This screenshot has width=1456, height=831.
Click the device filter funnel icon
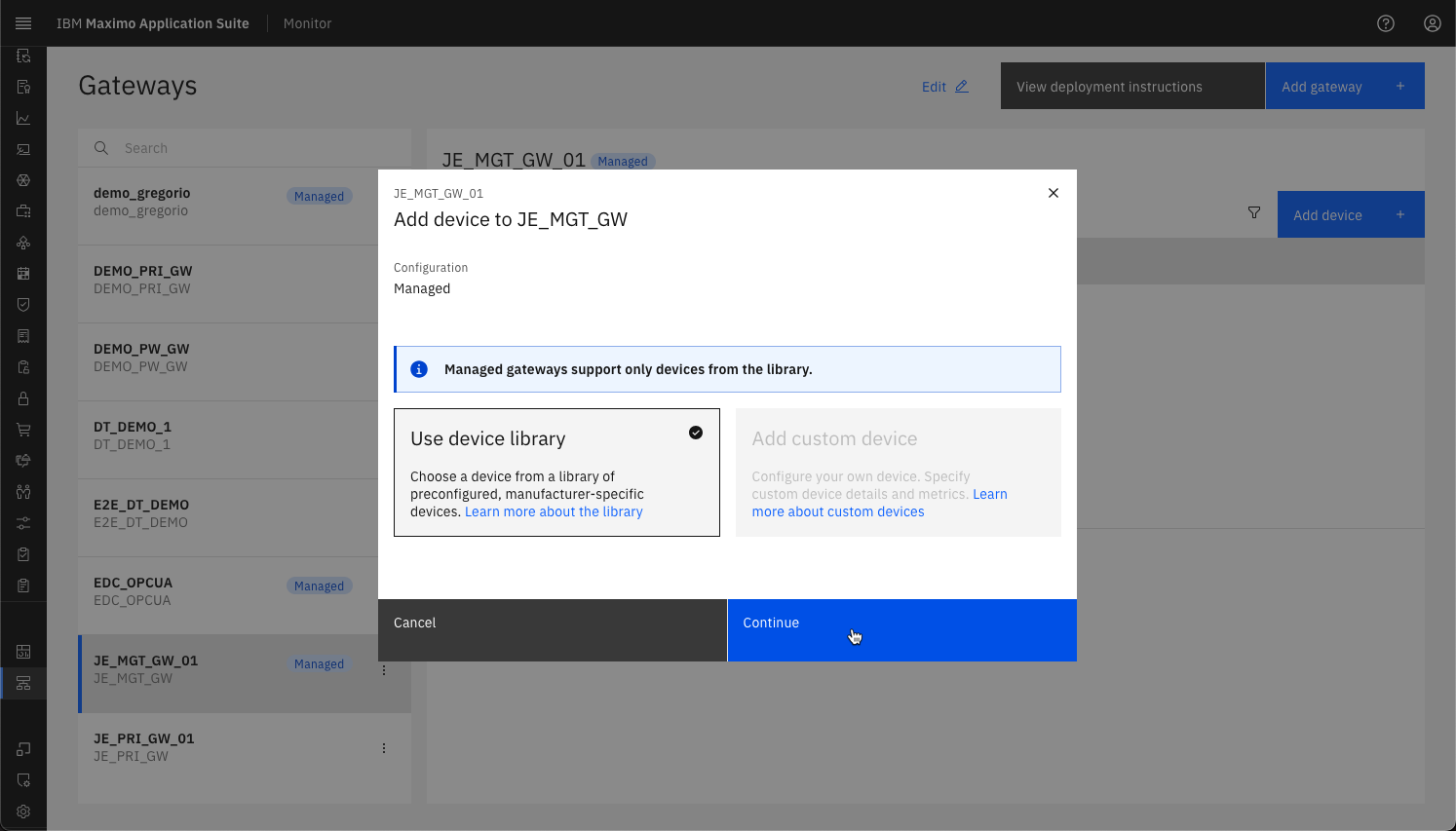[x=1254, y=212]
